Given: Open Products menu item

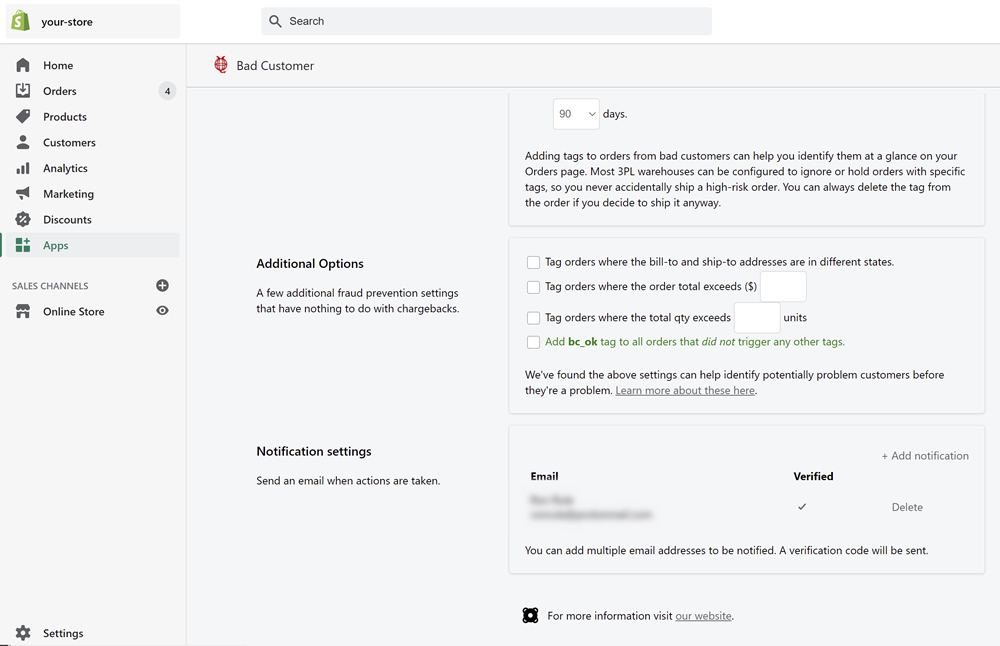Looking at the screenshot, I should click(x=65, y=117).
